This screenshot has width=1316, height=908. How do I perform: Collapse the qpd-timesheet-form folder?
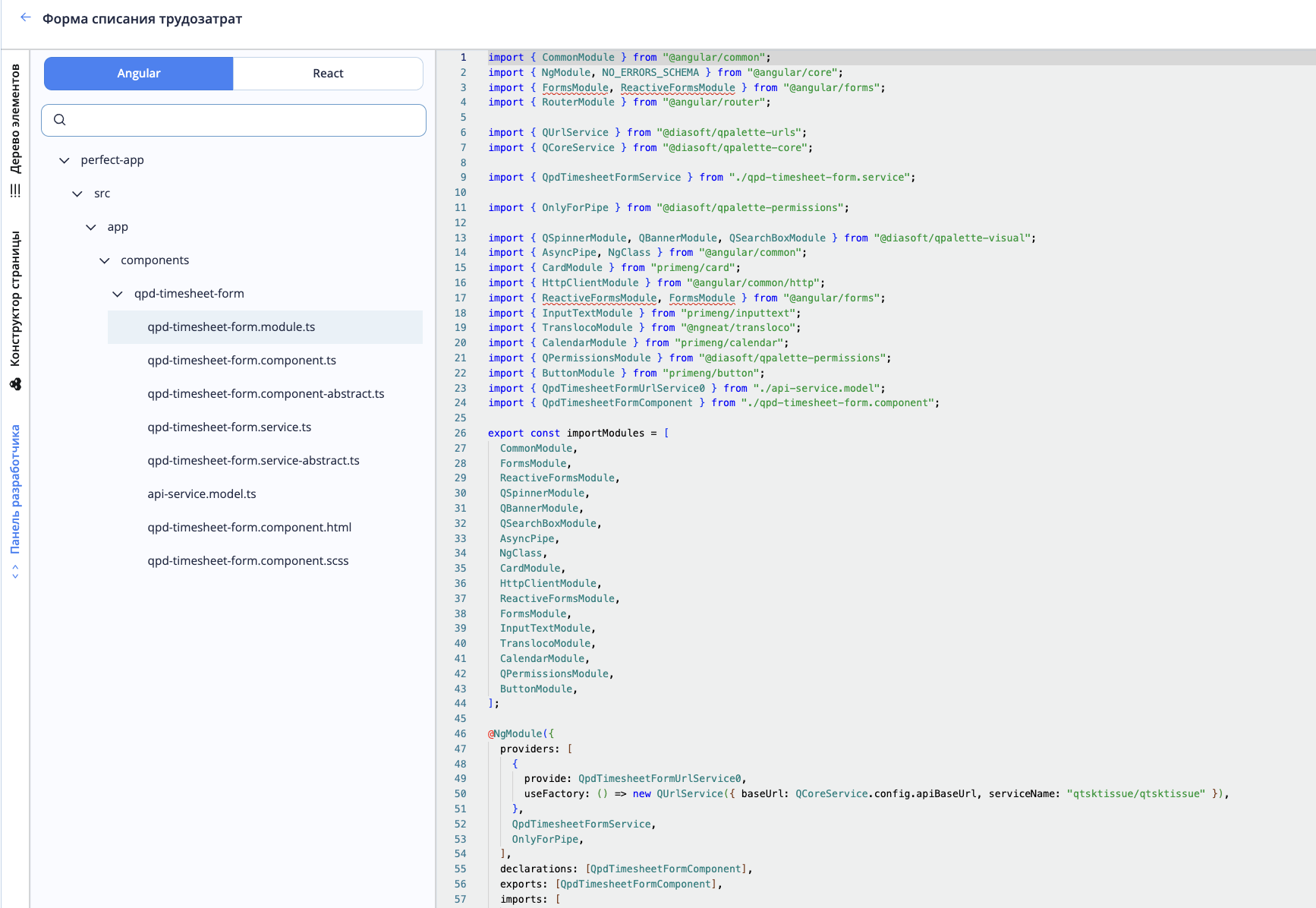(118, 294)
